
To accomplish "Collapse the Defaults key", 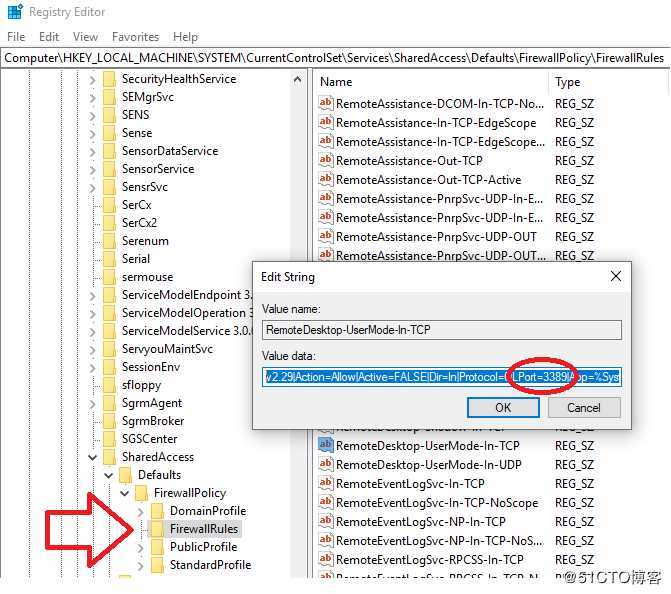I will (x=109, y=475).
